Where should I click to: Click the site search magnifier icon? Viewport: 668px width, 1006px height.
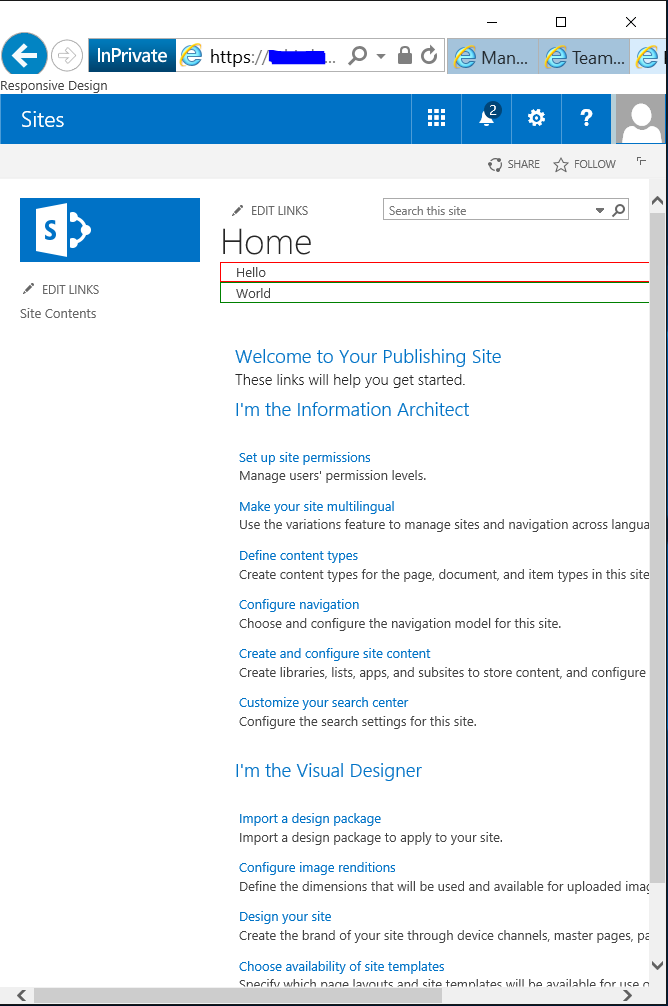coord(619,210)
